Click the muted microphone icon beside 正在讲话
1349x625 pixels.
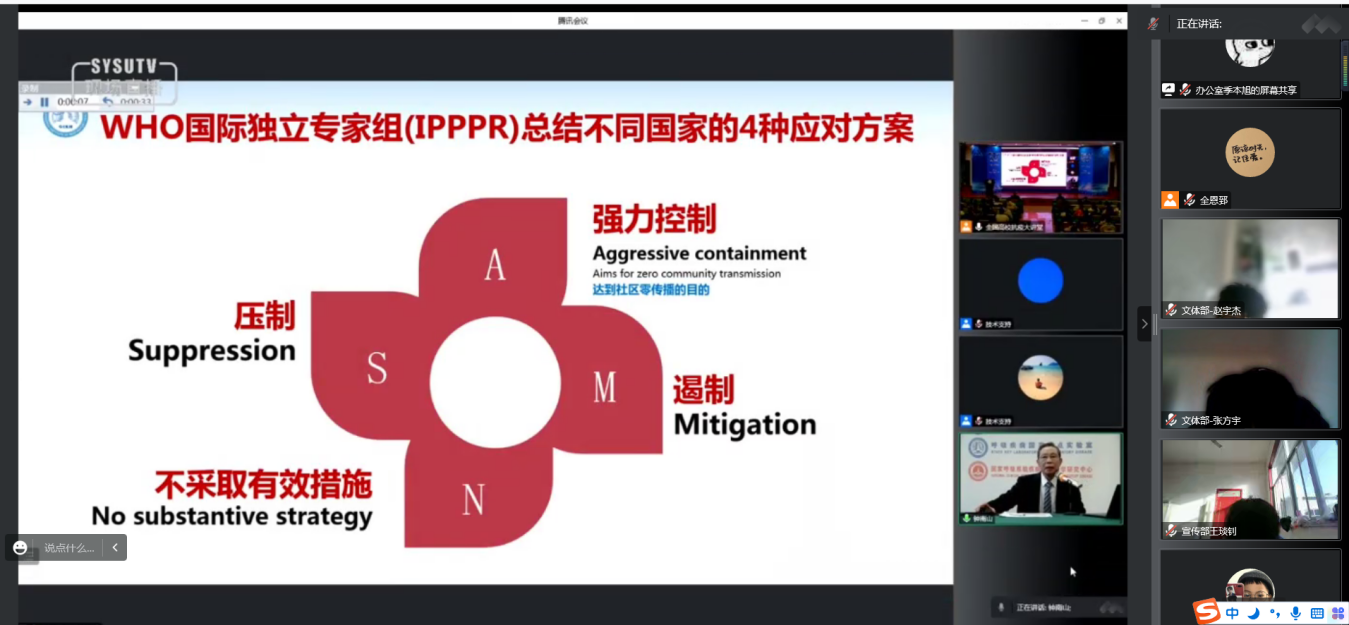pyautogui.click(x=1153, y=23)
